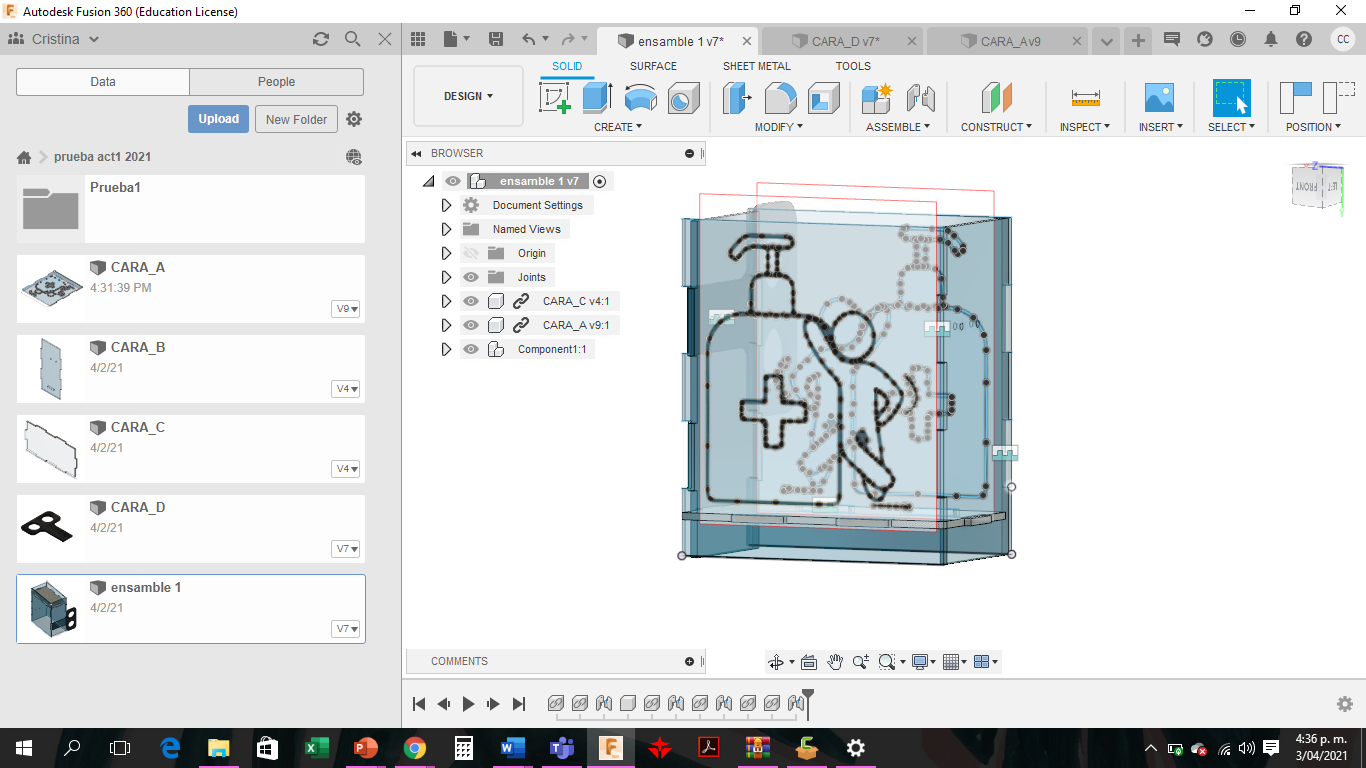
Task: Select the Shell tool
Action: [x=824, y=98]
